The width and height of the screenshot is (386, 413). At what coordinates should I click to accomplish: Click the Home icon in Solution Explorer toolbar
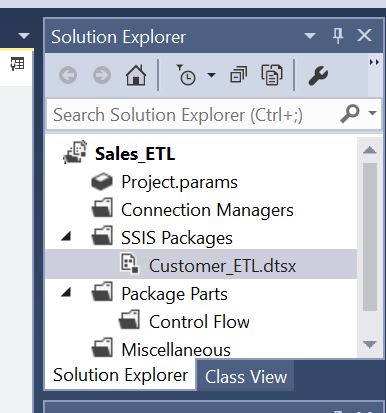point(136,75)
